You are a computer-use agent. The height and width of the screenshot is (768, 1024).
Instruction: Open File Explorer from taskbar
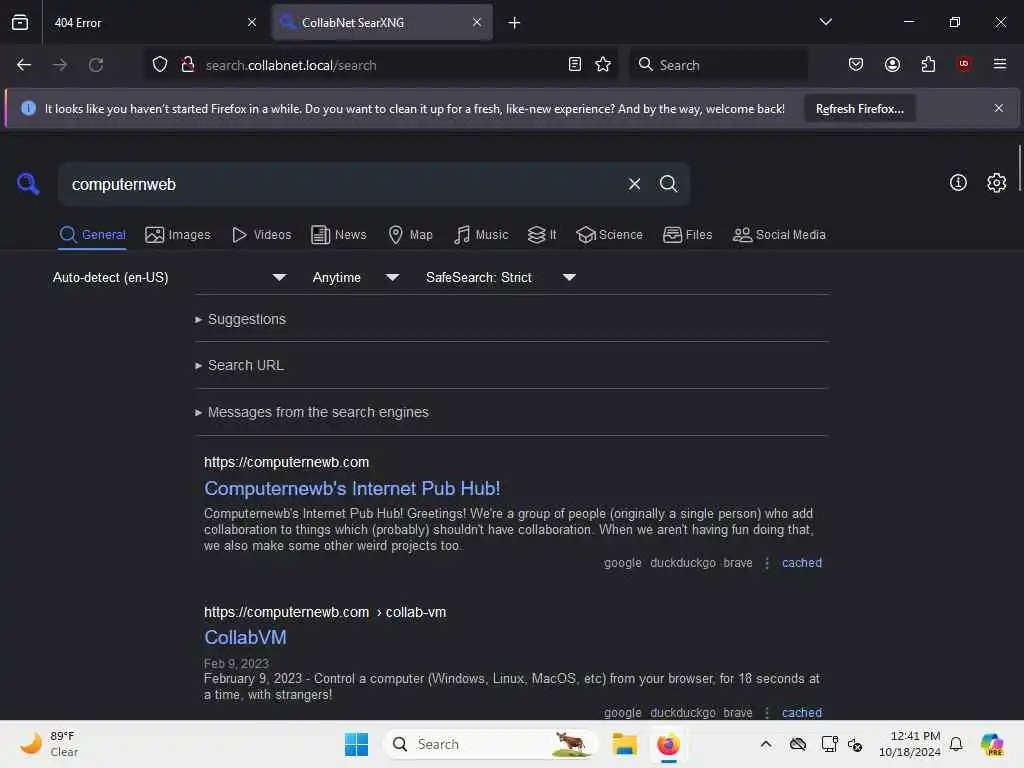tap(624, 744)
